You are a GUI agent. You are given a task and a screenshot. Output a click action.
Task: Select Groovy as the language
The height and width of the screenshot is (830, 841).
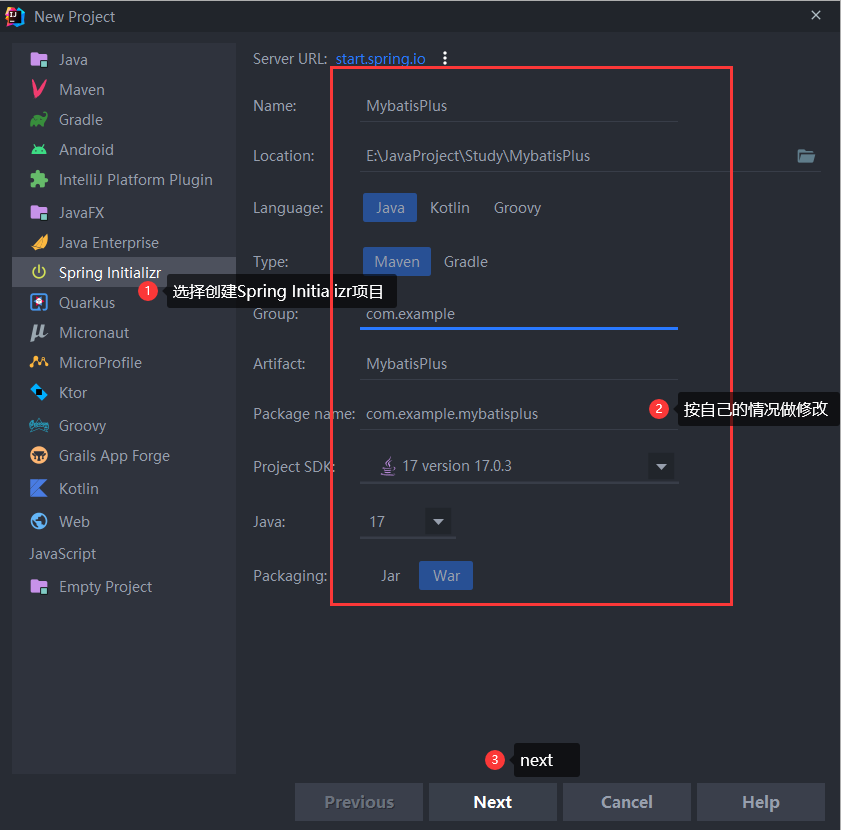tap(517, 208)
